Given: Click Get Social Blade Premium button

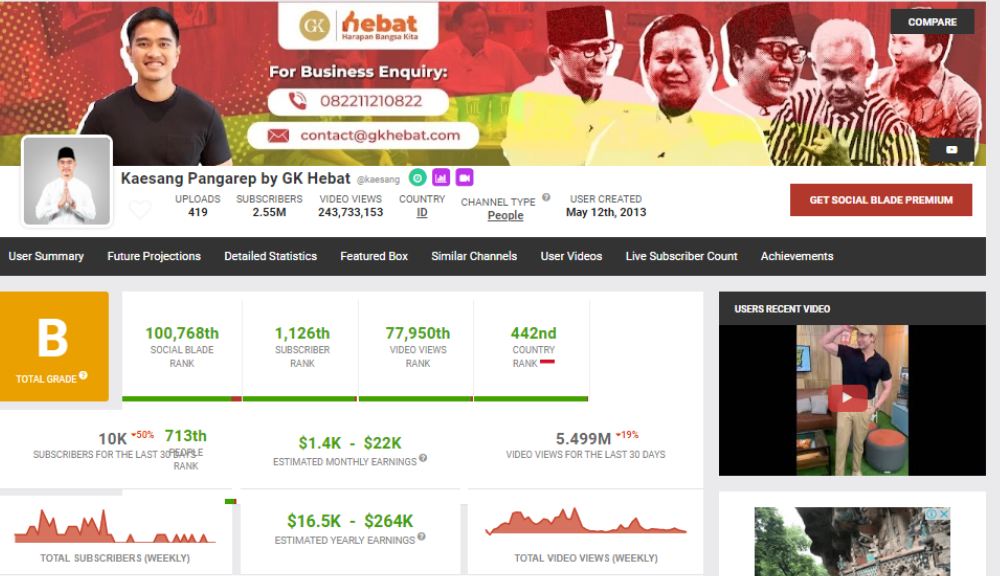Looking at the screenshot, I should pos(881,200).
